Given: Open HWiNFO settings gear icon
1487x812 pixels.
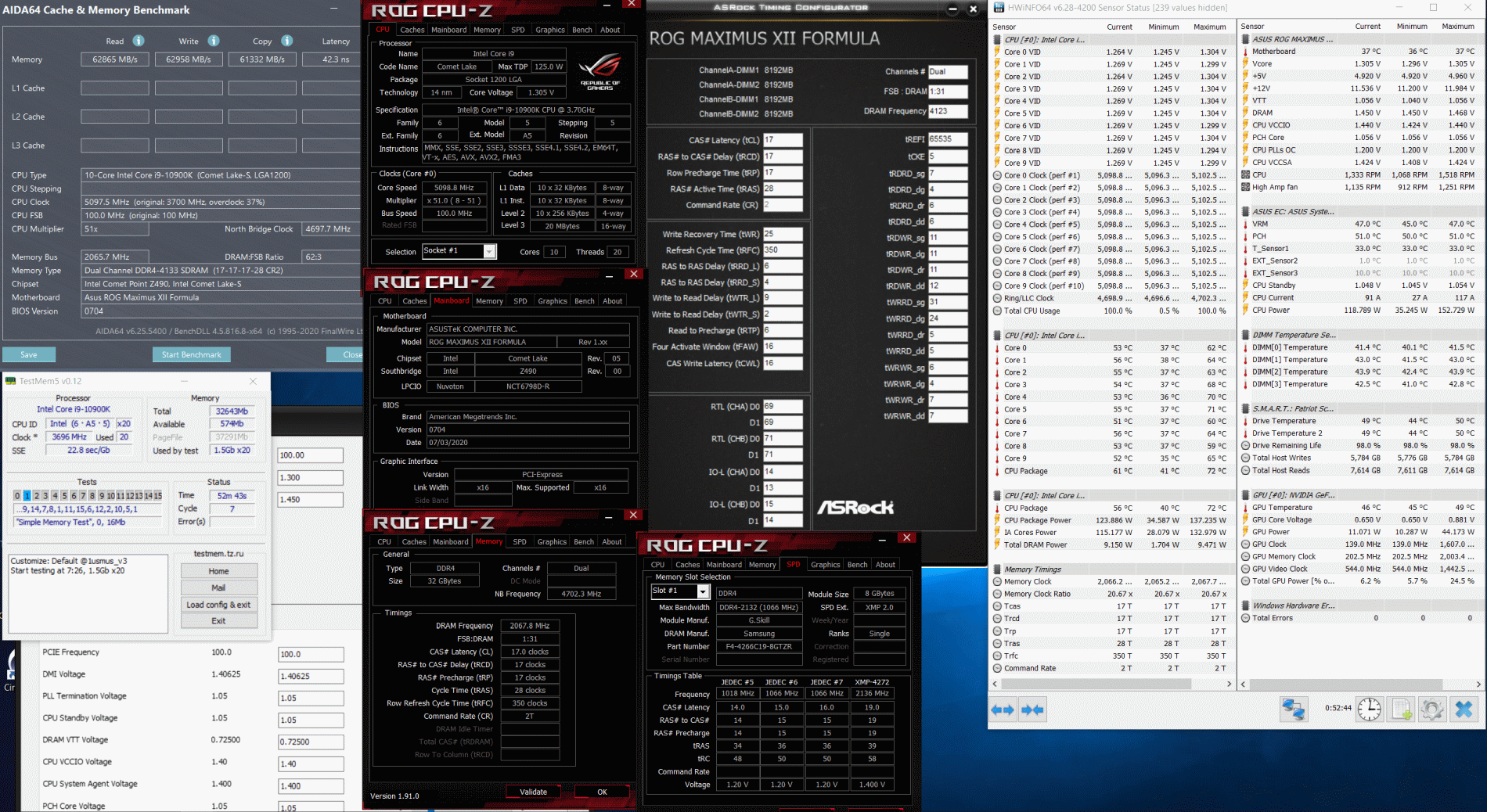Looking at the screenshot, I should pyautogui.click(x=1431, y=709).
